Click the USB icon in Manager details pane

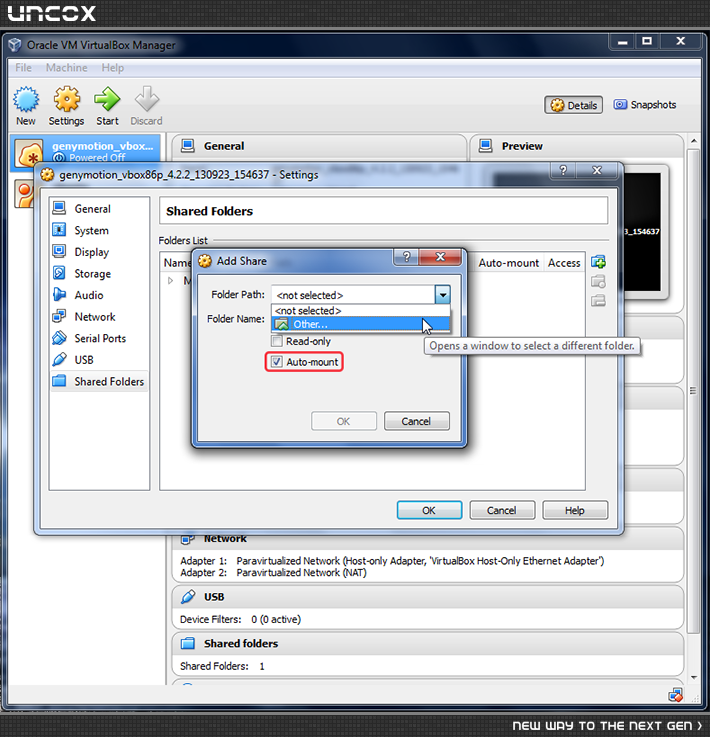pyautogui.click(x=188, y=597)
